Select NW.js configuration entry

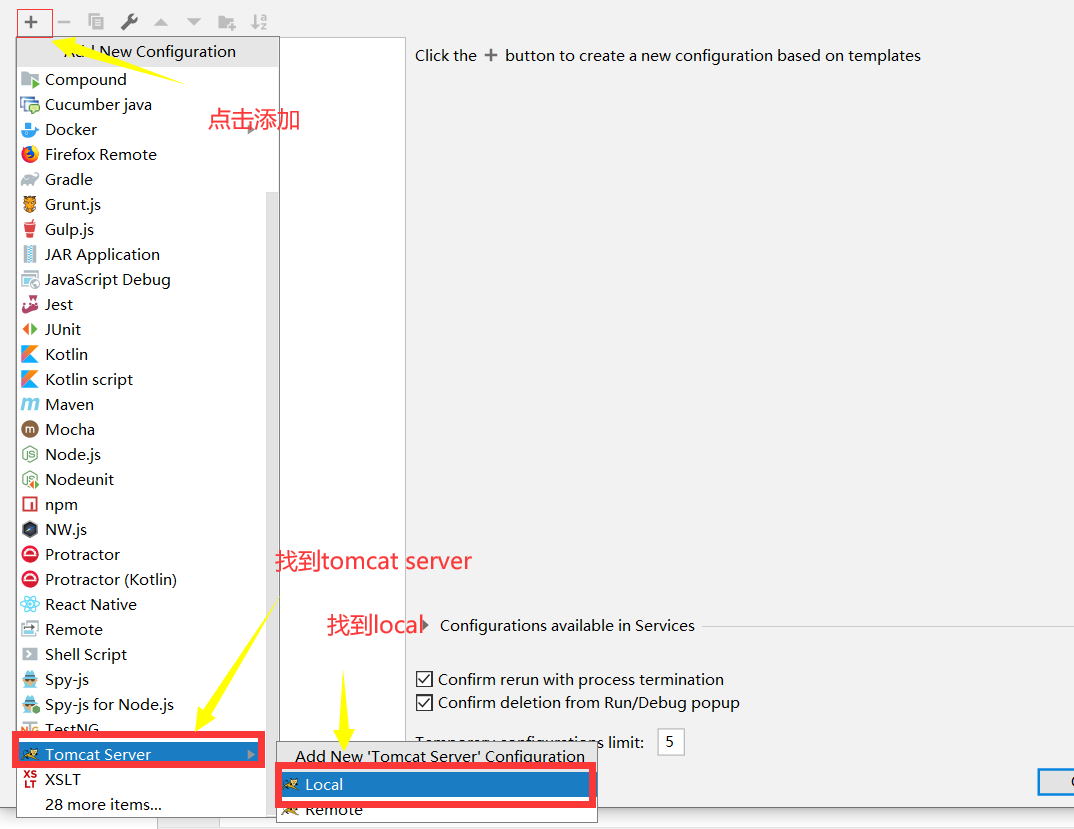click(x=142, y=530)
